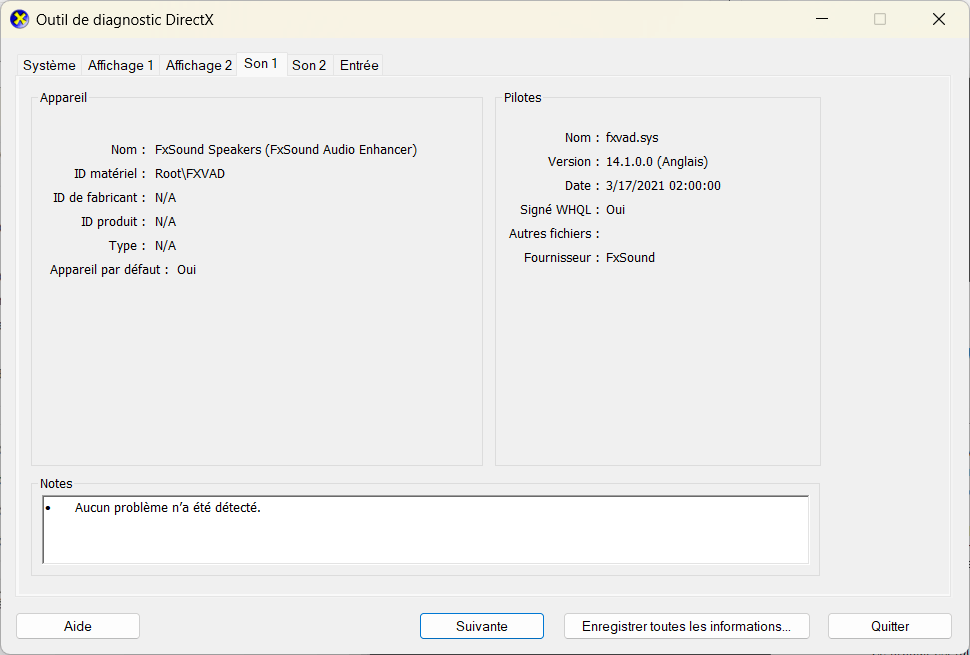This screenshot has width=970, height=655.
Task: Click the 'Pilotes' group heading
Action: coord(522,98)
